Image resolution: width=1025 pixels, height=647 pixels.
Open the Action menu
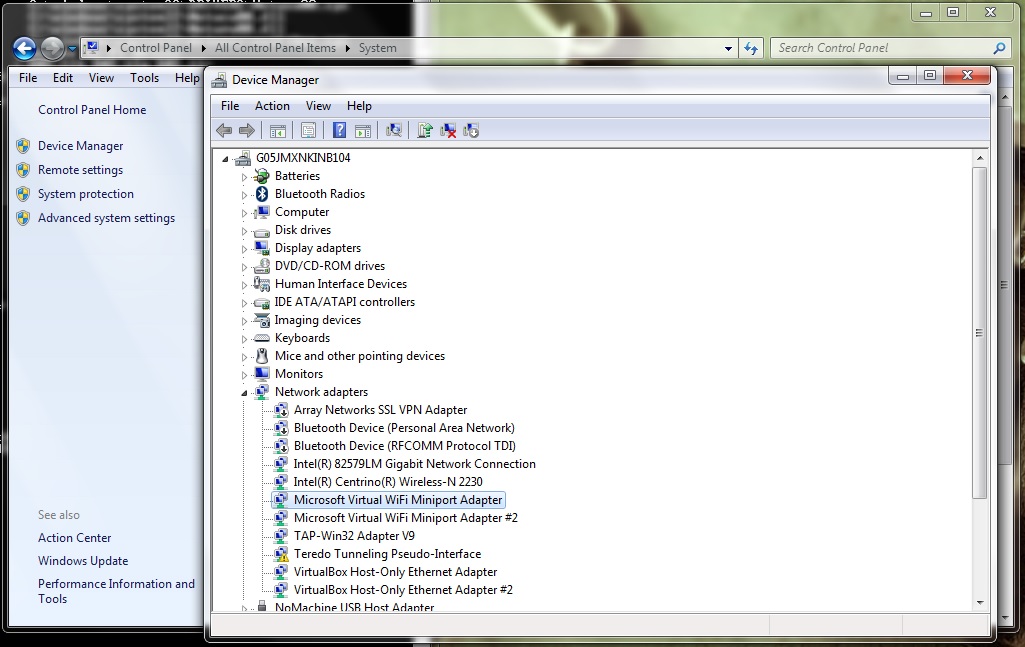pyautogui.click(x=272, y=105)
